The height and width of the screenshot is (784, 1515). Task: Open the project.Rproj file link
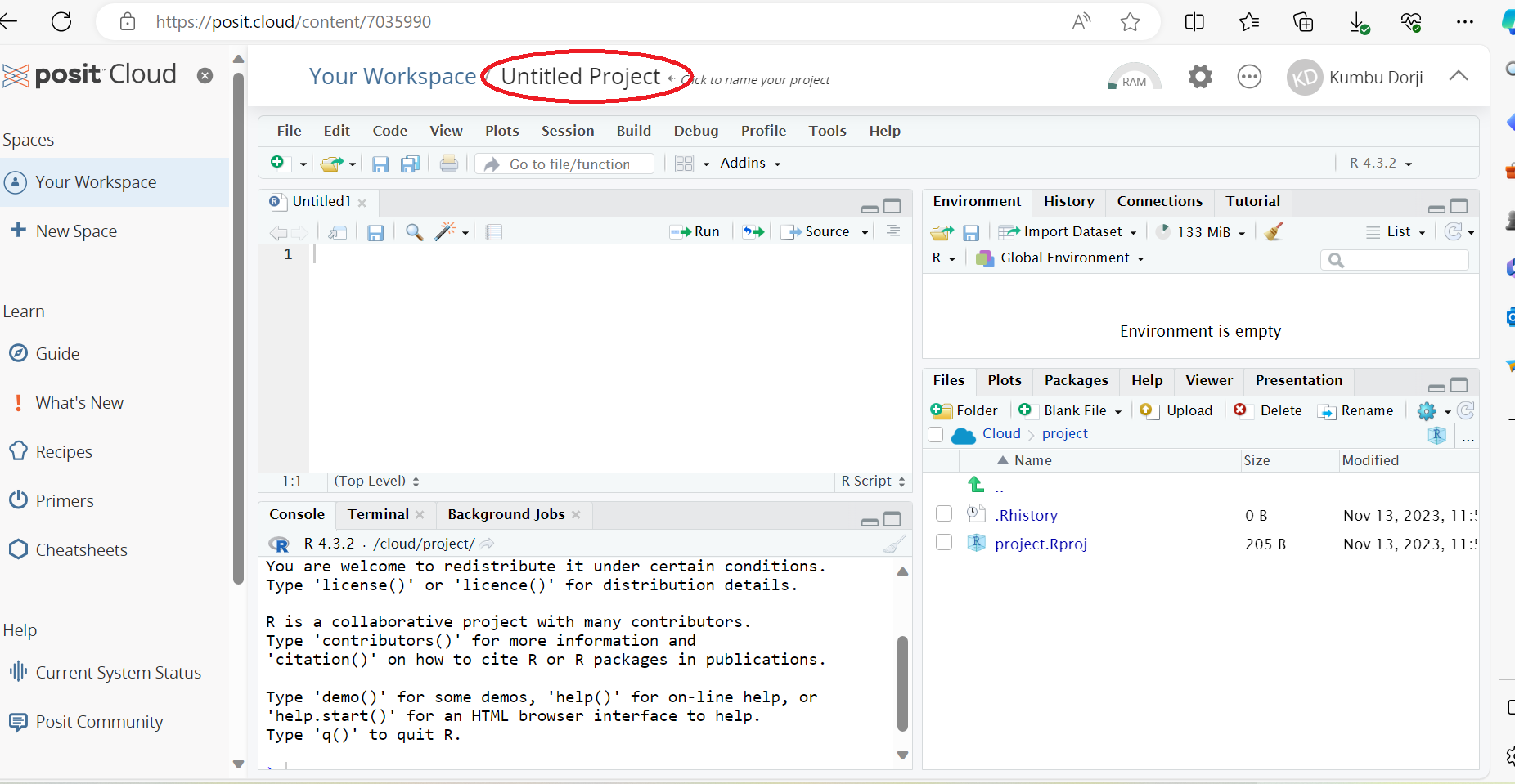click(x=1041, y=544)
